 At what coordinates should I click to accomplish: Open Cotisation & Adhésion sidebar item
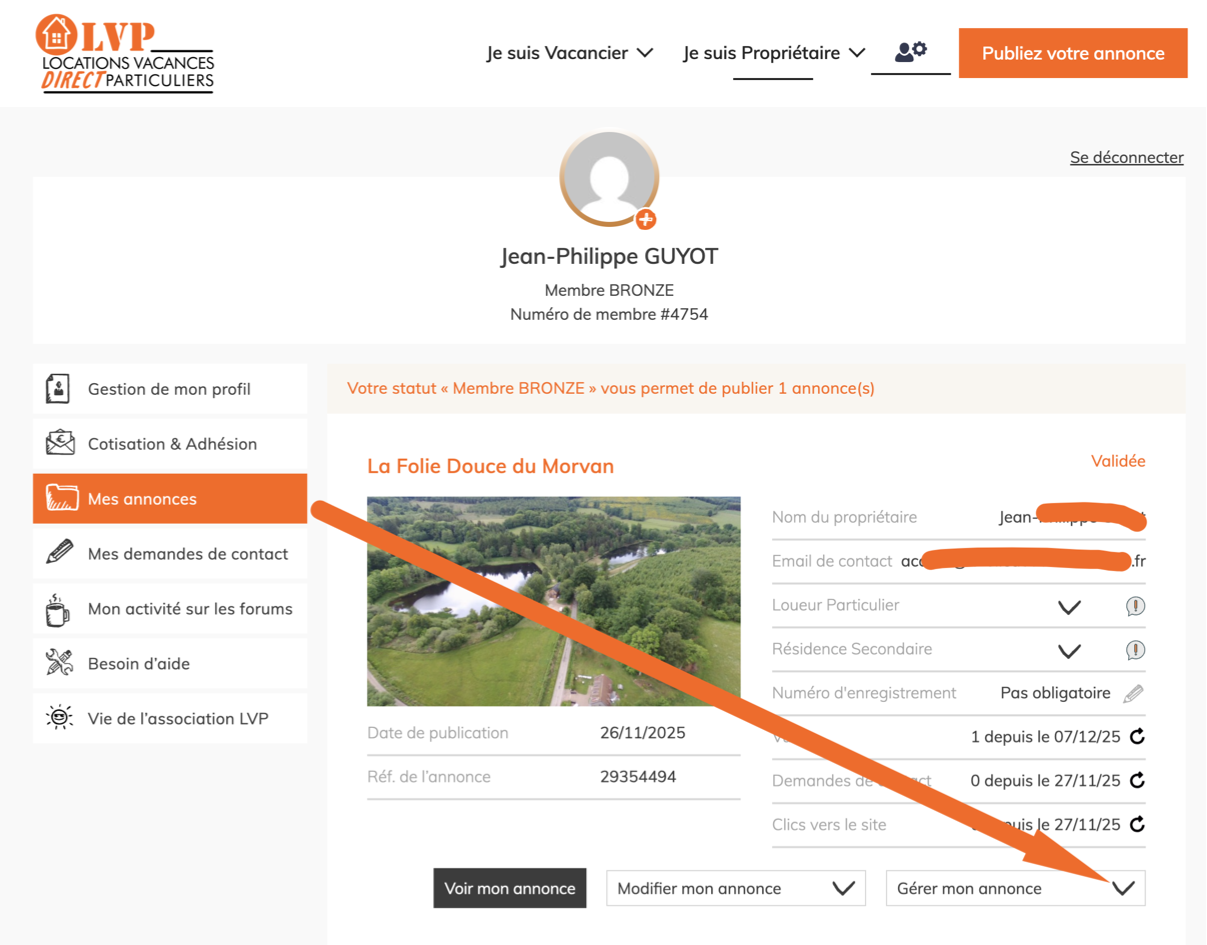(170, 444)
